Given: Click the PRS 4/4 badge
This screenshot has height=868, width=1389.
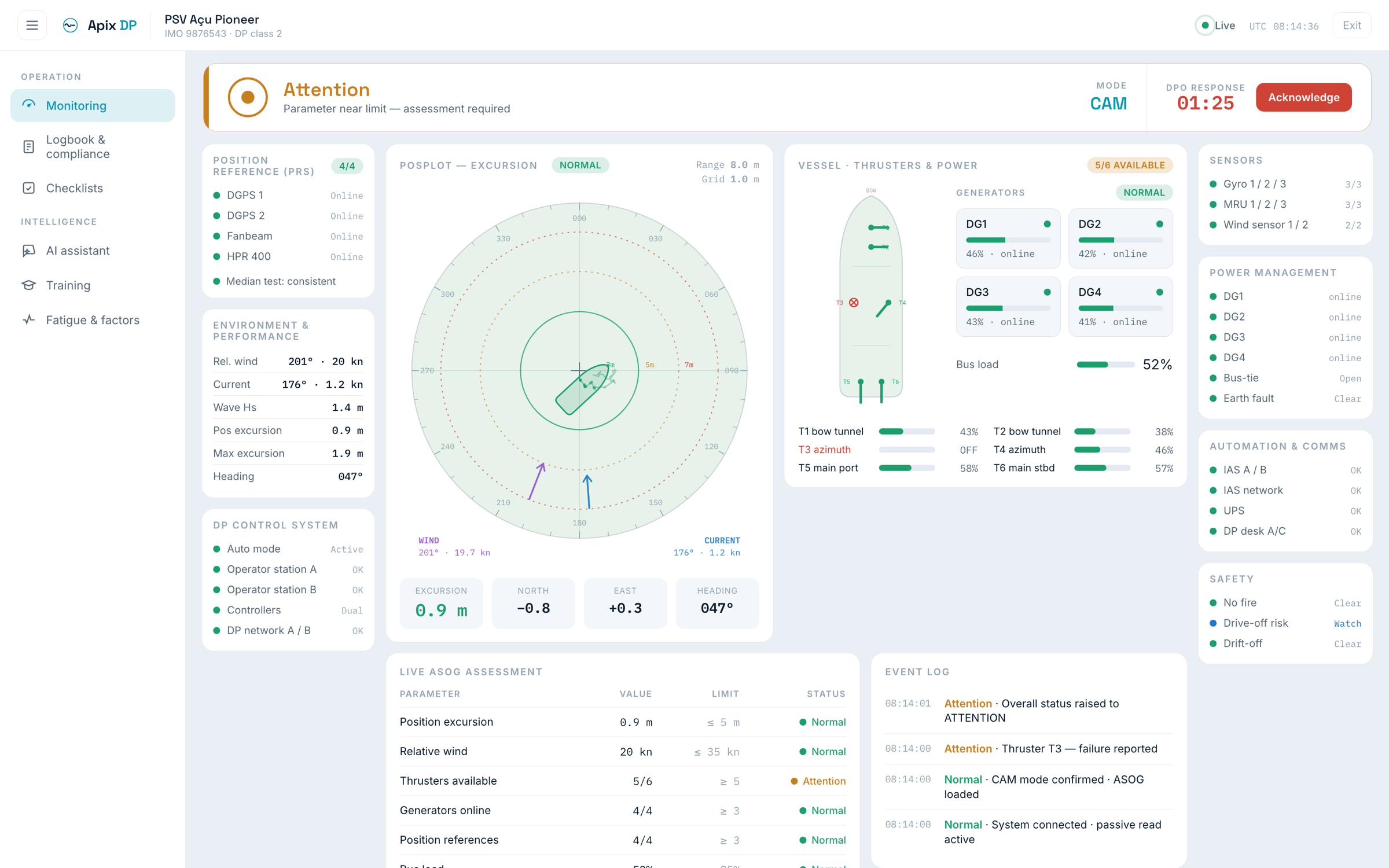Looking at the screenshot, I should [x=347, y=166].
